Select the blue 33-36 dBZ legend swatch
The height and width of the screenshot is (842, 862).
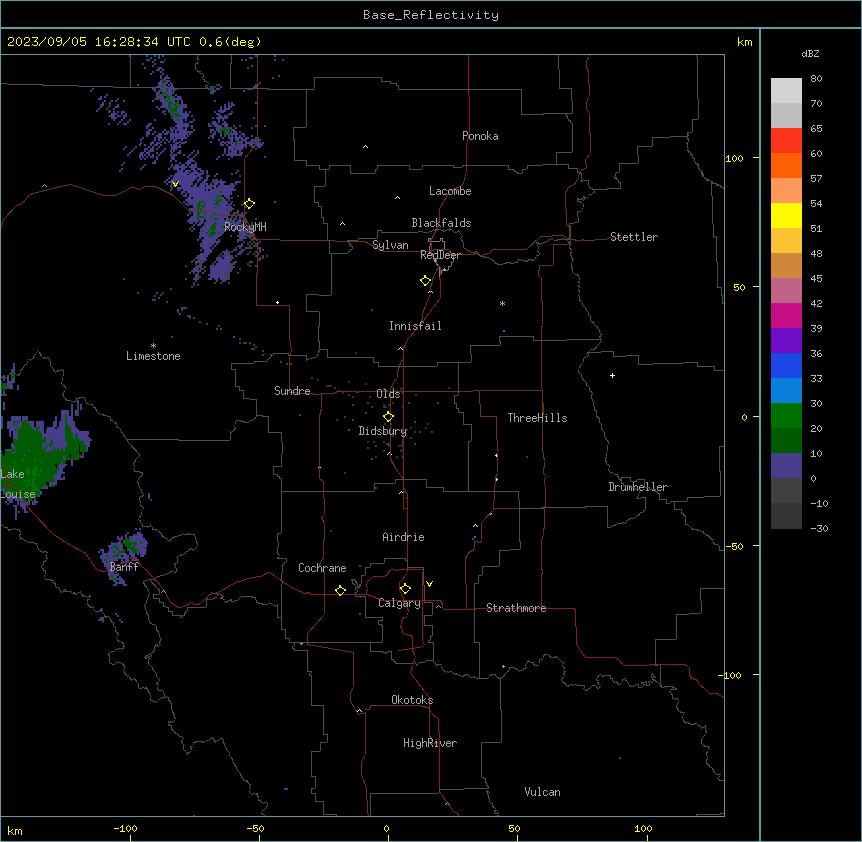(786, 365)
